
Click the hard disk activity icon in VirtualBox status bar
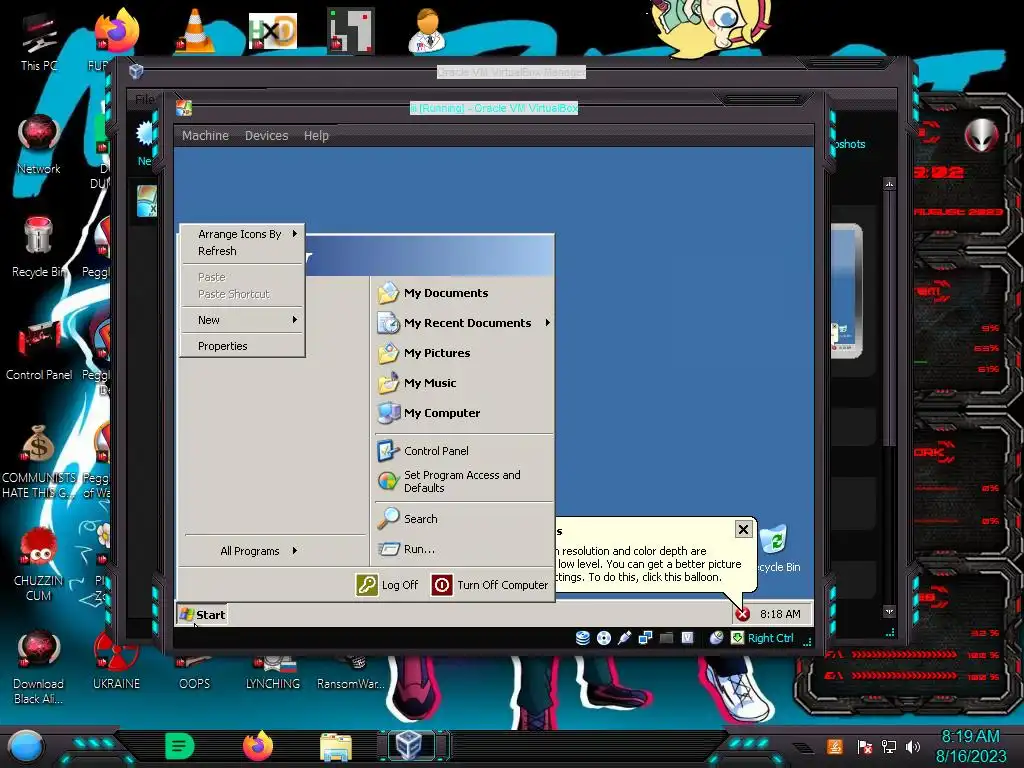[583, 638]
